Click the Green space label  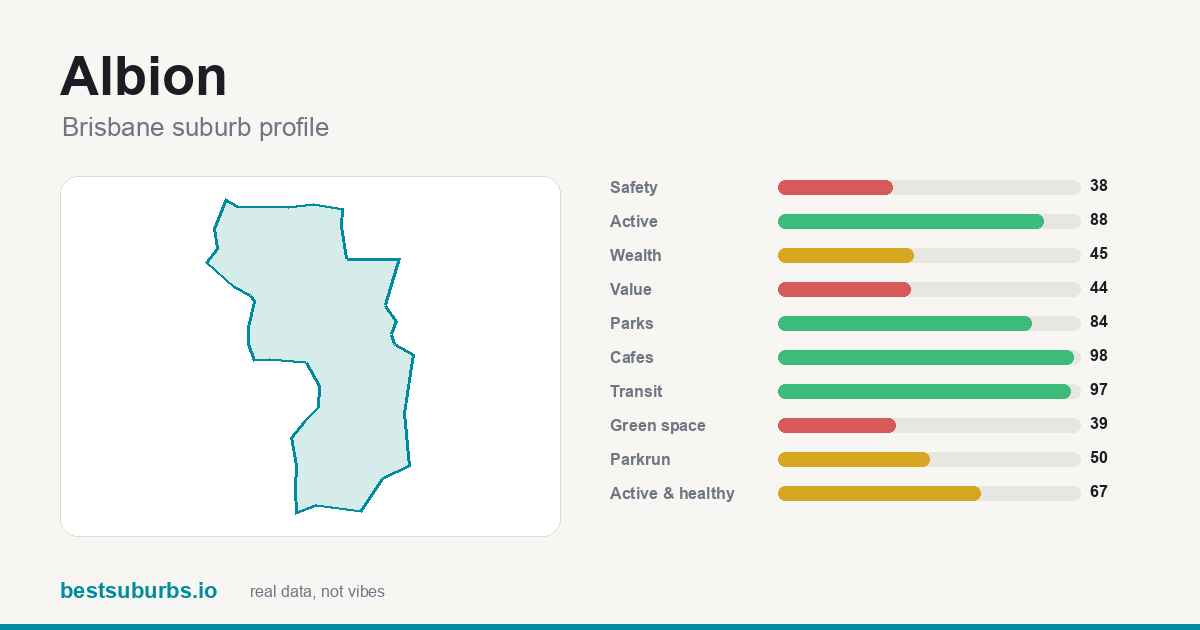[658, 425]
